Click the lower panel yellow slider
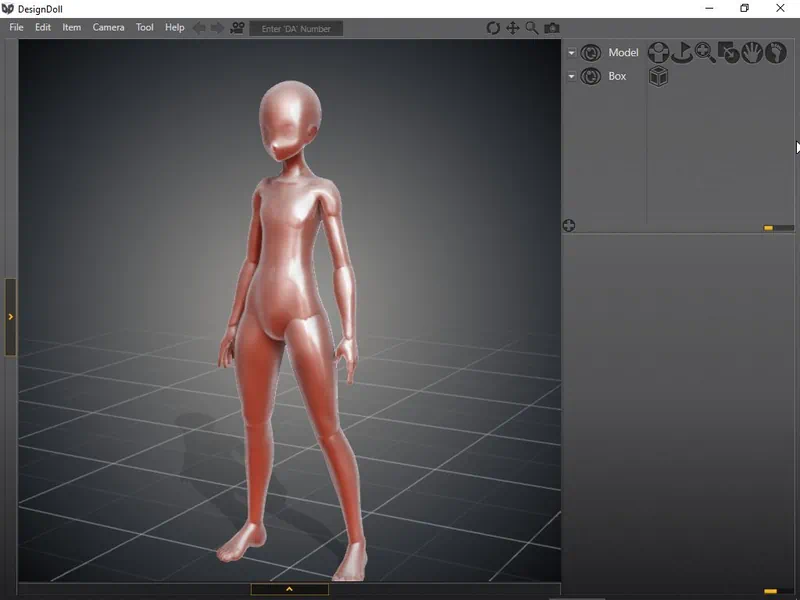 770,591
